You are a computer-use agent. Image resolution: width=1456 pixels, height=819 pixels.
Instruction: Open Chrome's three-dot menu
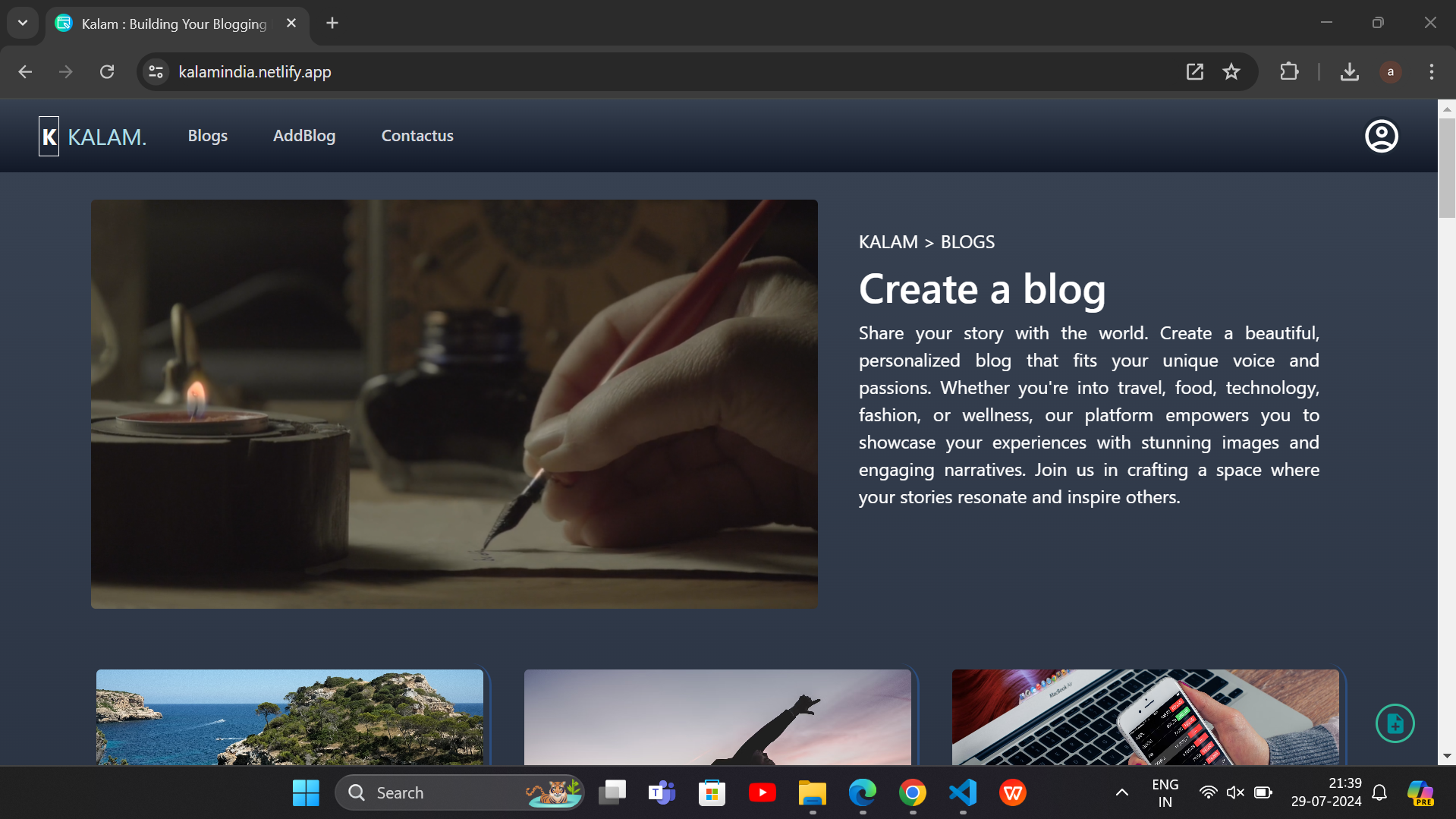(1431, 72)
